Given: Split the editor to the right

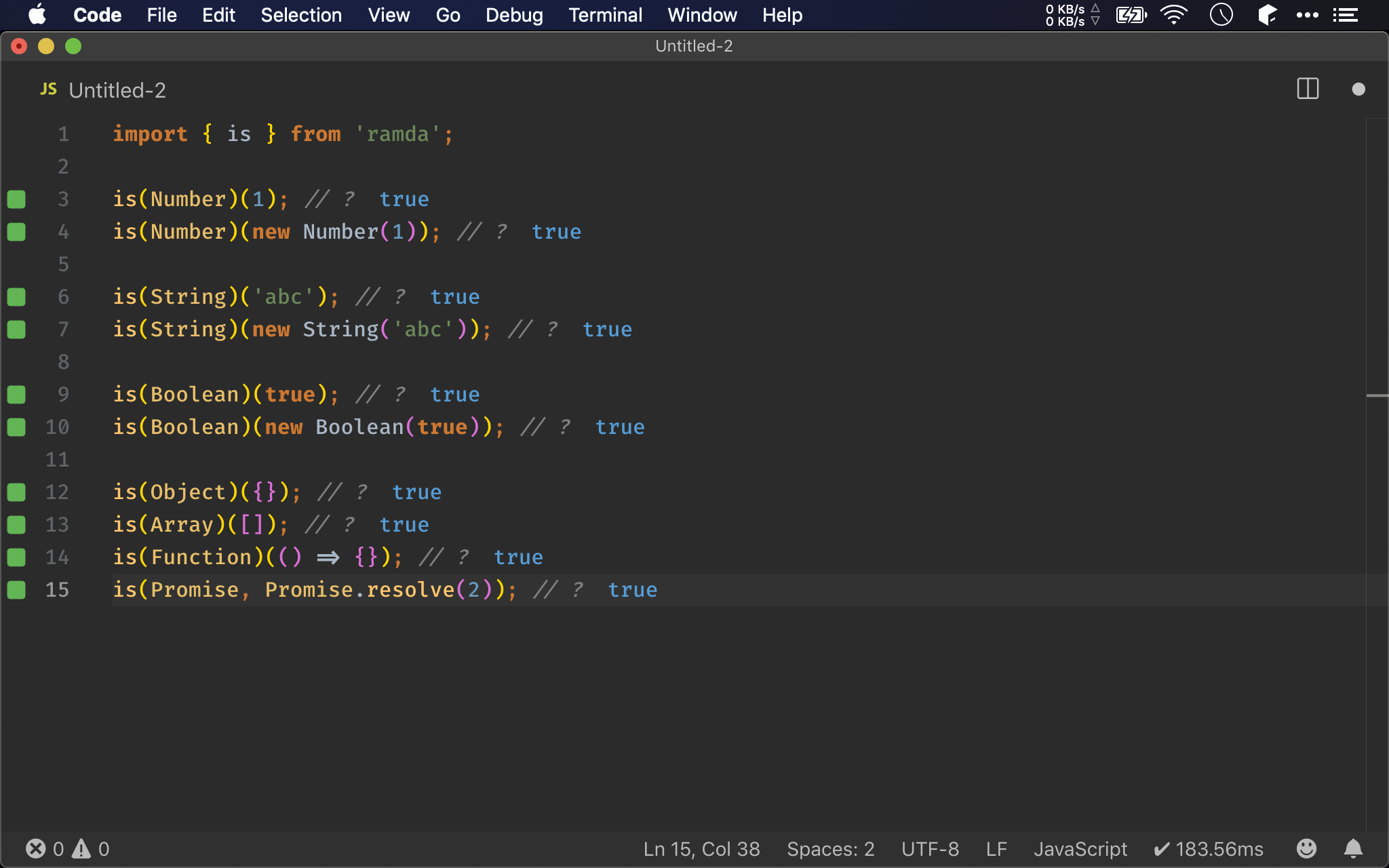Looking at the screenshot, I should pyautogui.click(x=1308, y=89).
